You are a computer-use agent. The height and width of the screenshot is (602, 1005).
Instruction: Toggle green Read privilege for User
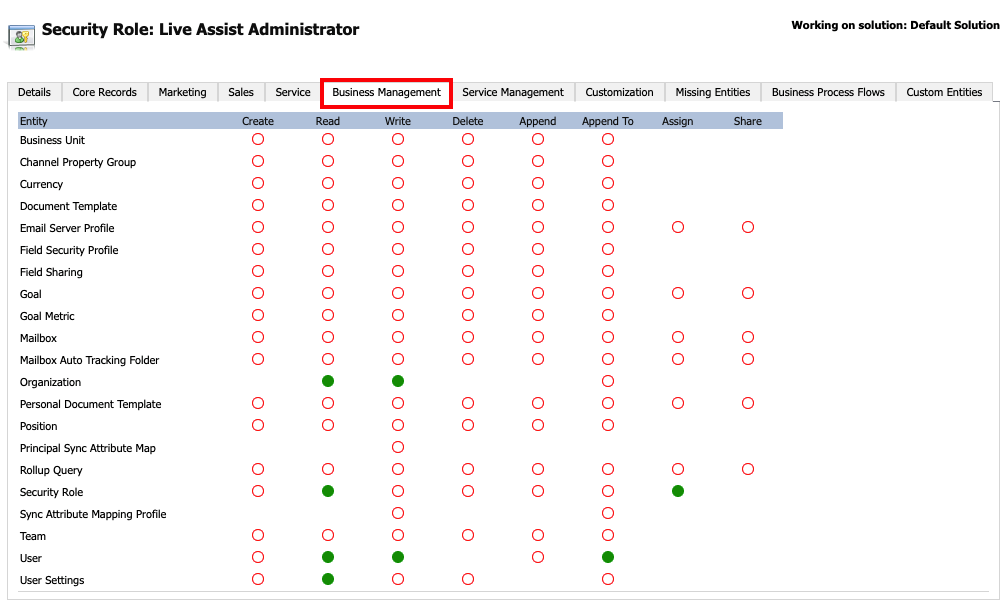(x=328, y=558)
